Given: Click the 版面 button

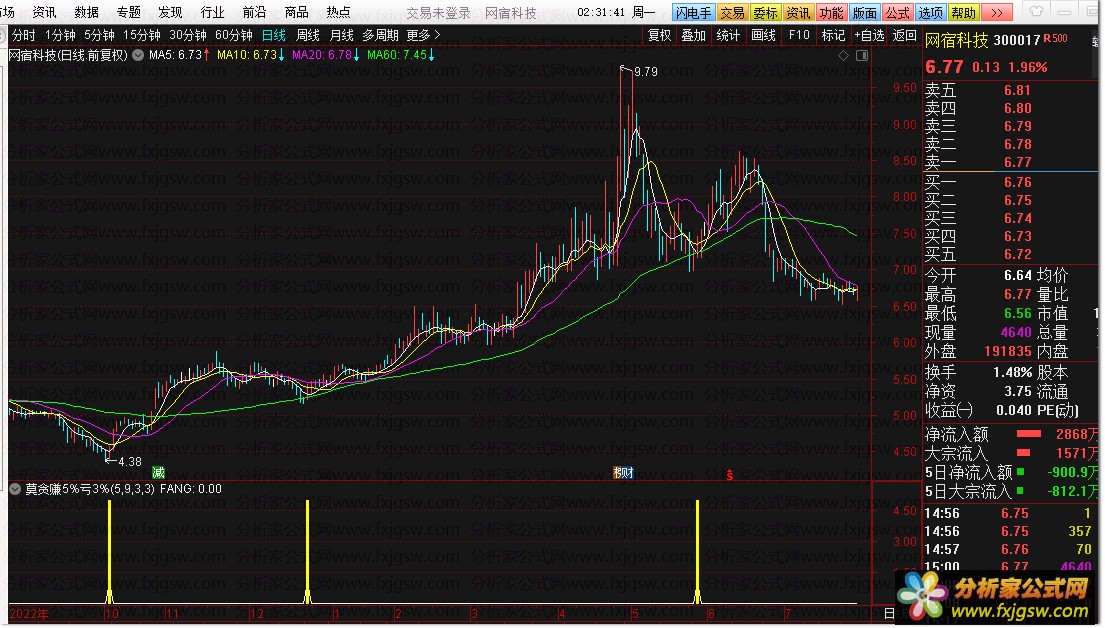Looking at the screenshot, I should point(865,13).
